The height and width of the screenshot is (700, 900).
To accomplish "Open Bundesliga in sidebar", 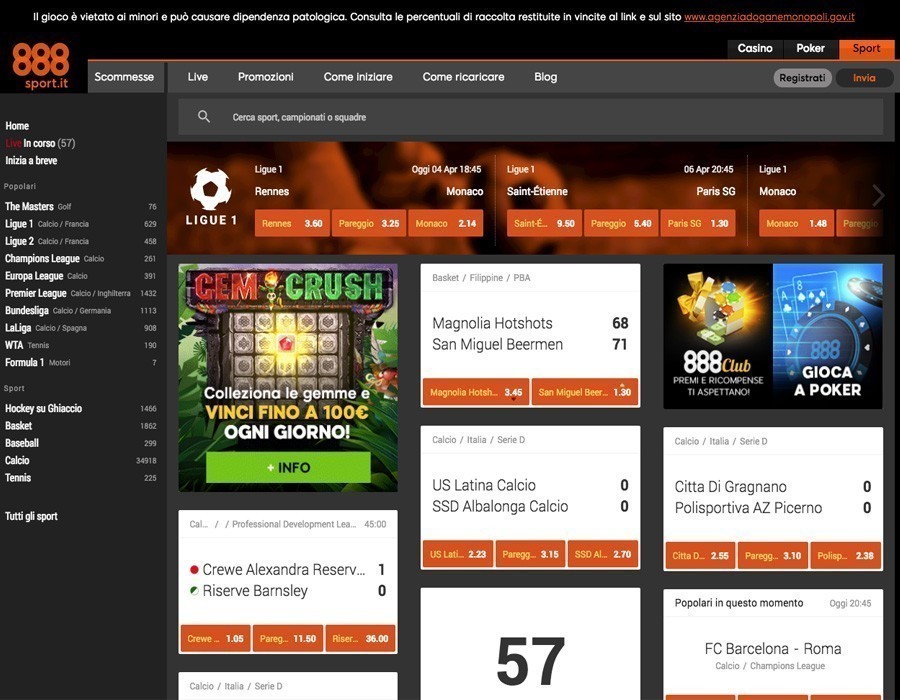I will (x=80, y=310).
